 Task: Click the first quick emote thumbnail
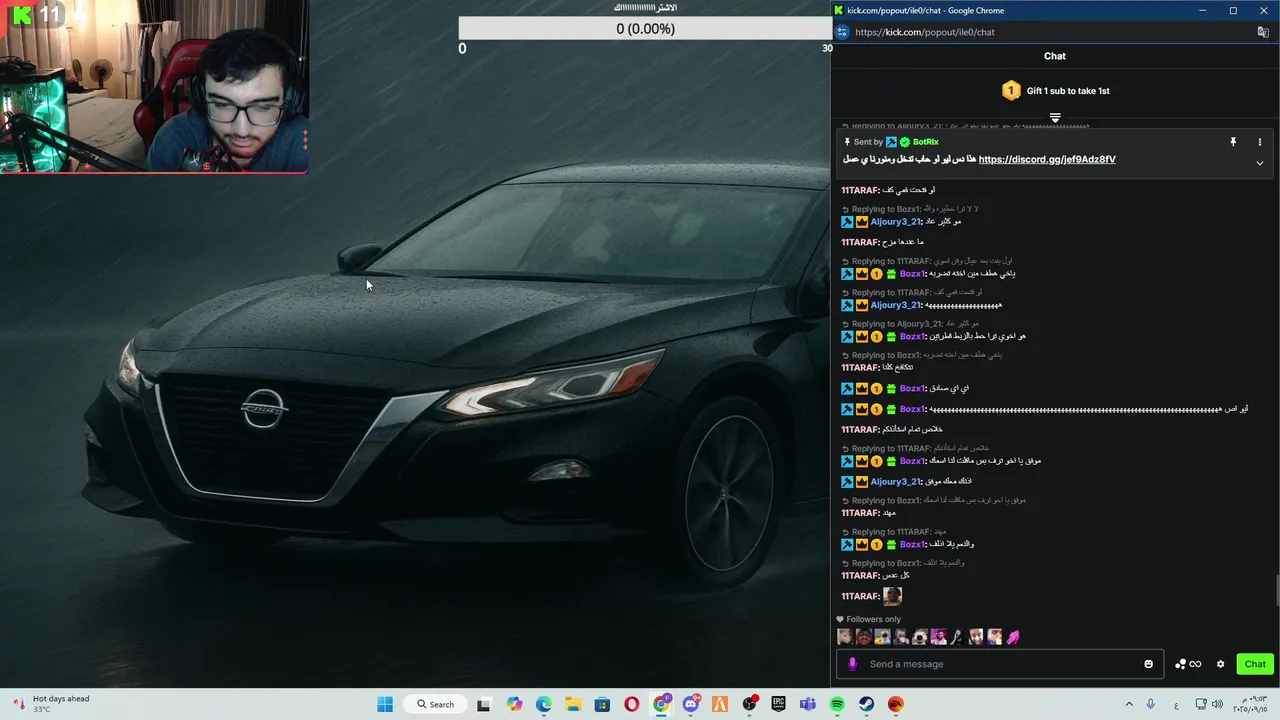click(x=845, y=637)
